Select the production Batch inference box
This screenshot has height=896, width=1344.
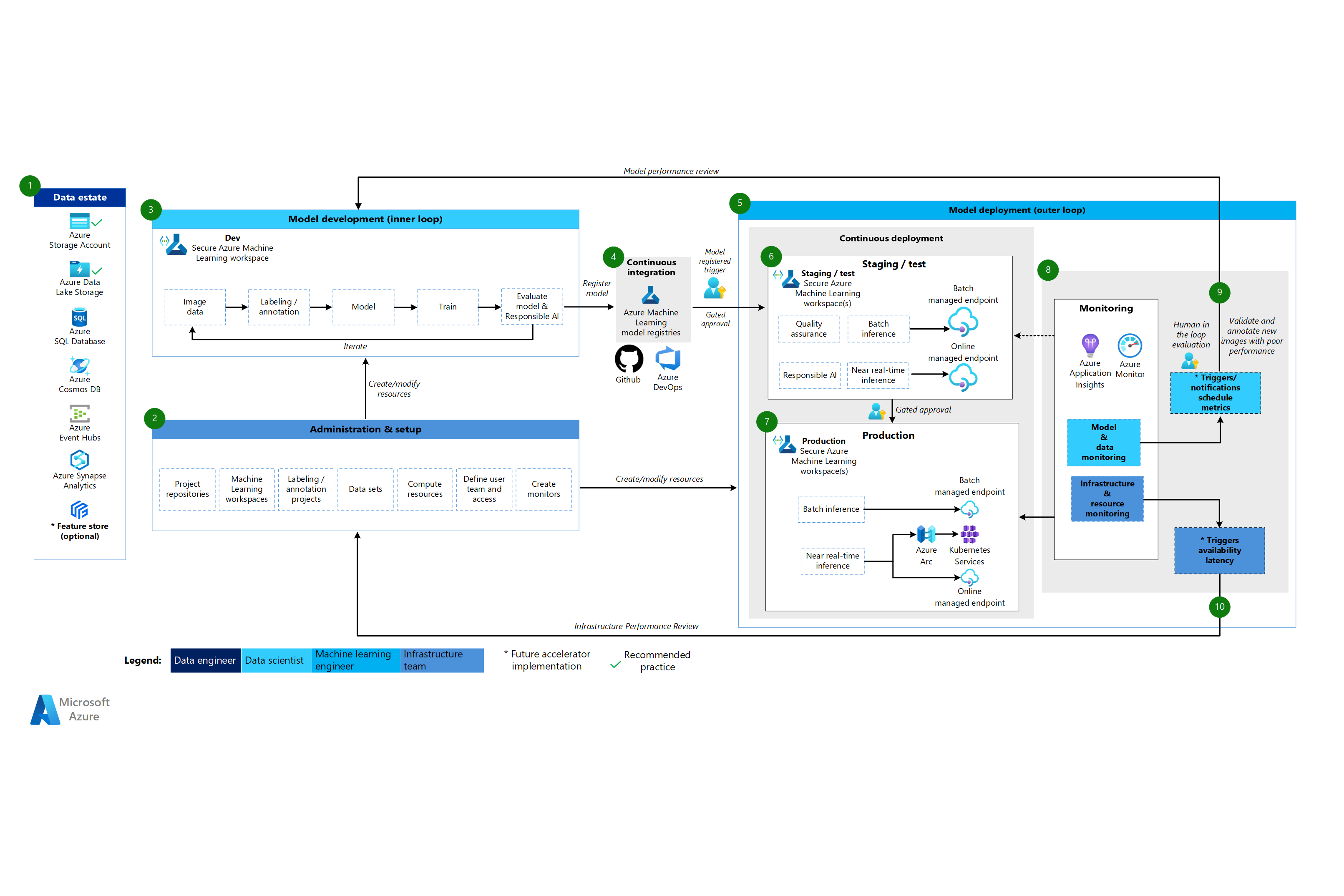[x=831, y=509]
